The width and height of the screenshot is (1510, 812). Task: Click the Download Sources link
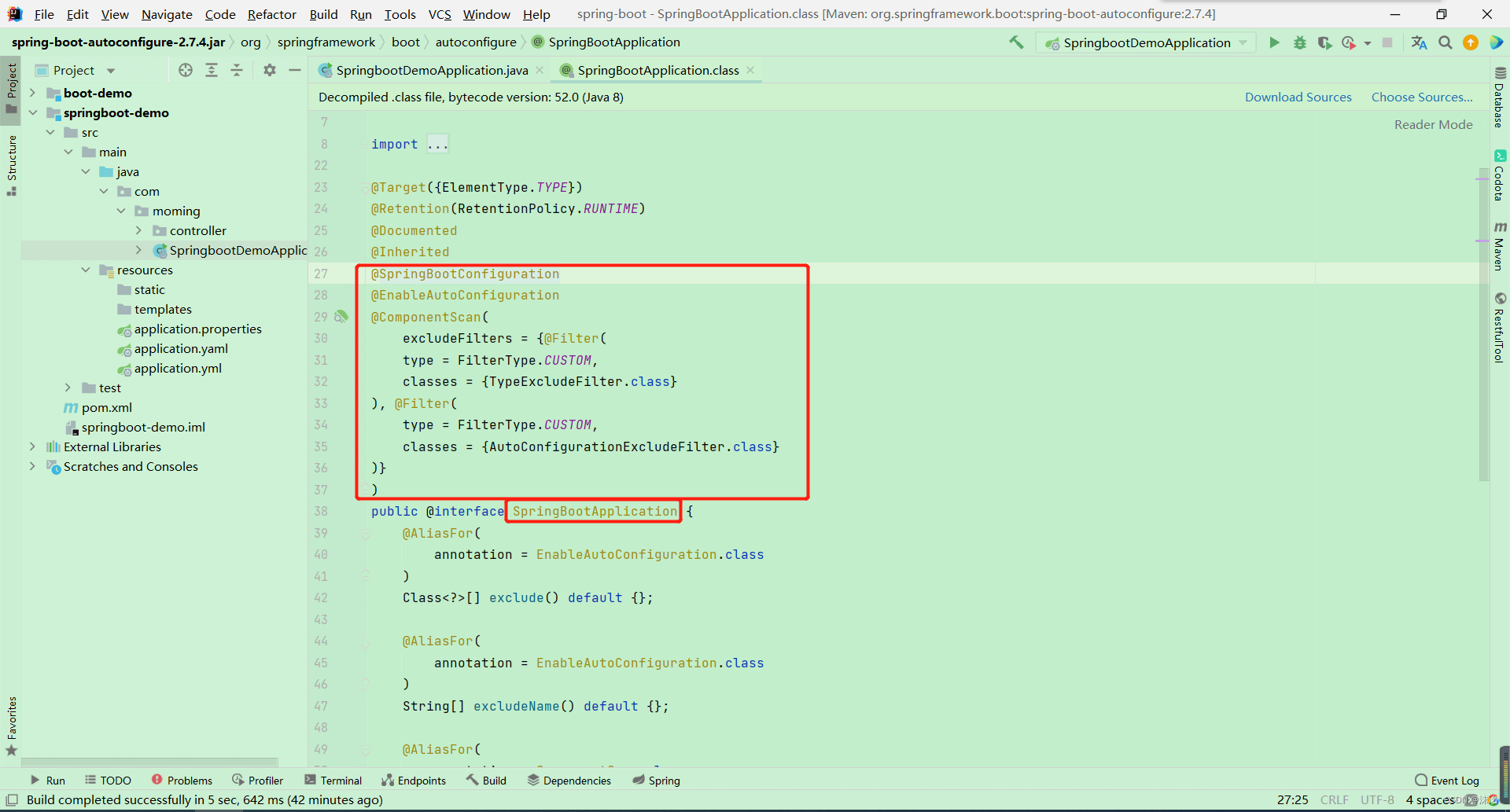(x=1298, y=97)
